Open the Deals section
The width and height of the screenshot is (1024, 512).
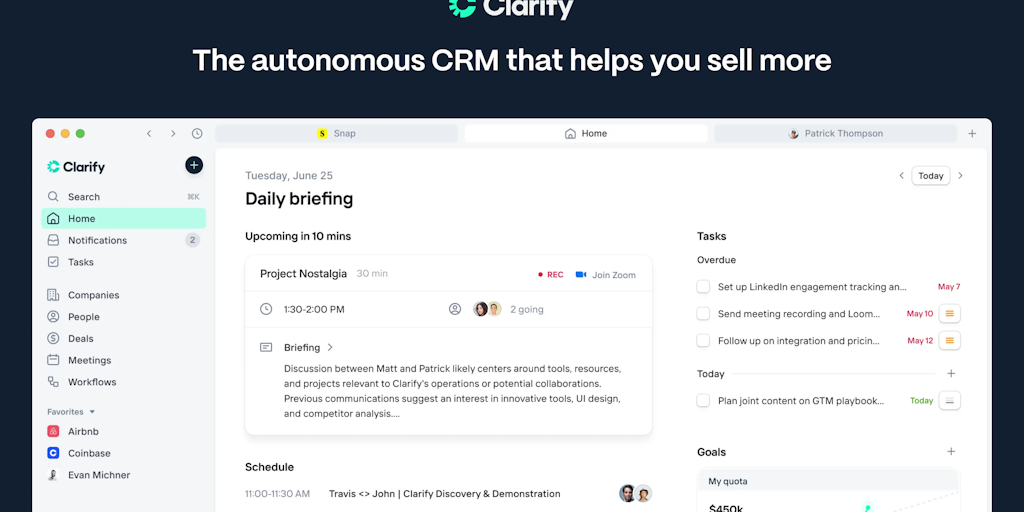pyautogui.click(x=123, y=338)
